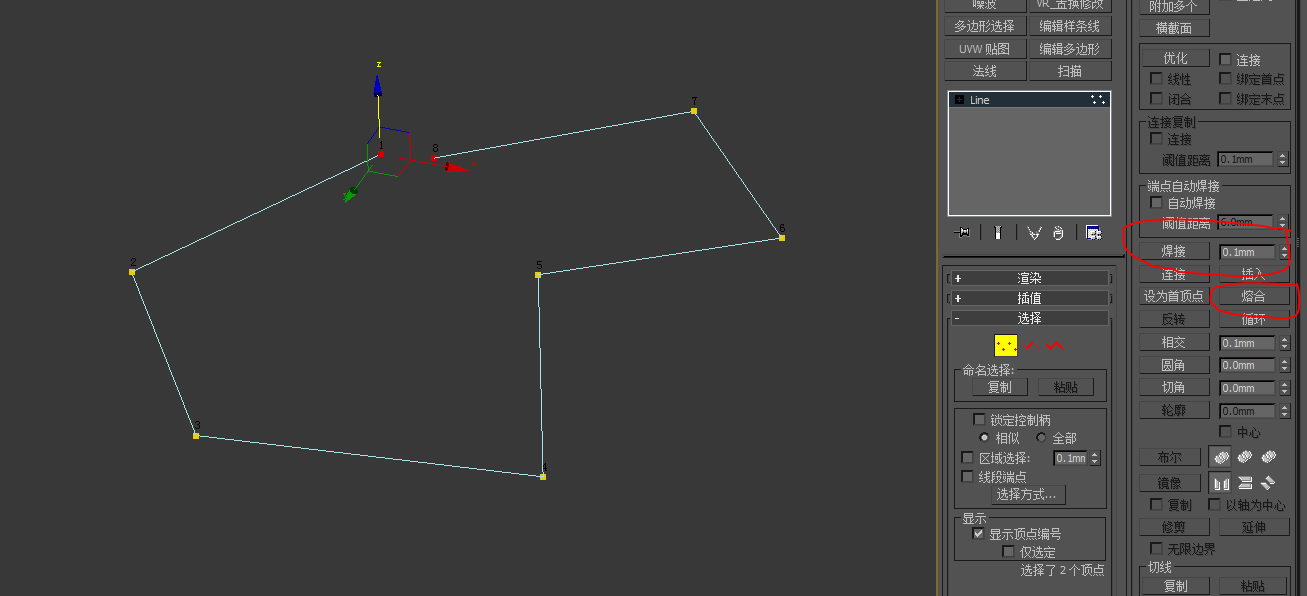Click 多边形选择 modifier button

coord(984,26)
